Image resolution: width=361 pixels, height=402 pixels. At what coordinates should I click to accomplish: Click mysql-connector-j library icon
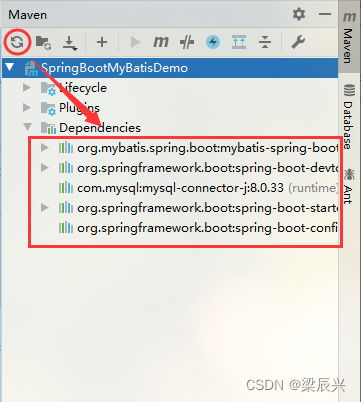[66, 188]
